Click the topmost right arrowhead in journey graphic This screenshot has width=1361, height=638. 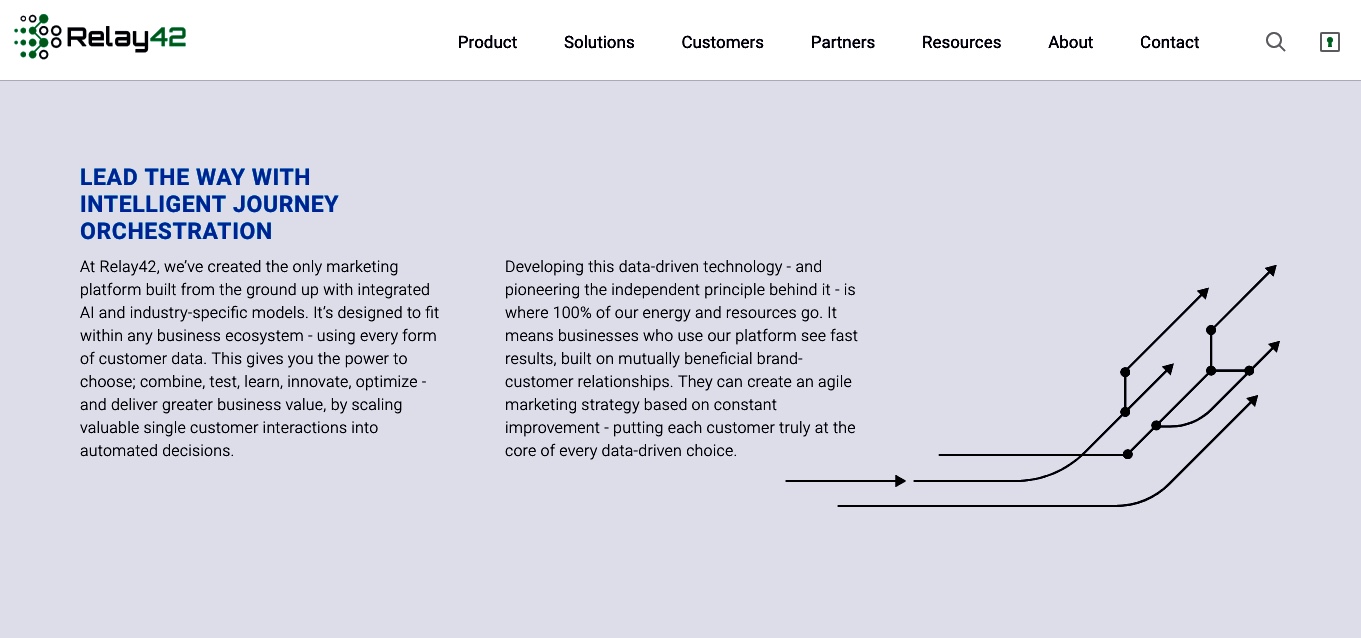pyautogui.click(x=1270, y=270)
